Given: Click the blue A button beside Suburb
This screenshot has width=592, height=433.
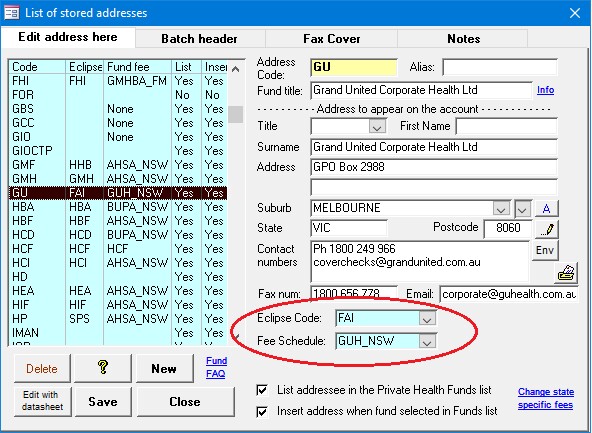Looking at the screenshot, I should (x=546, y=208).
